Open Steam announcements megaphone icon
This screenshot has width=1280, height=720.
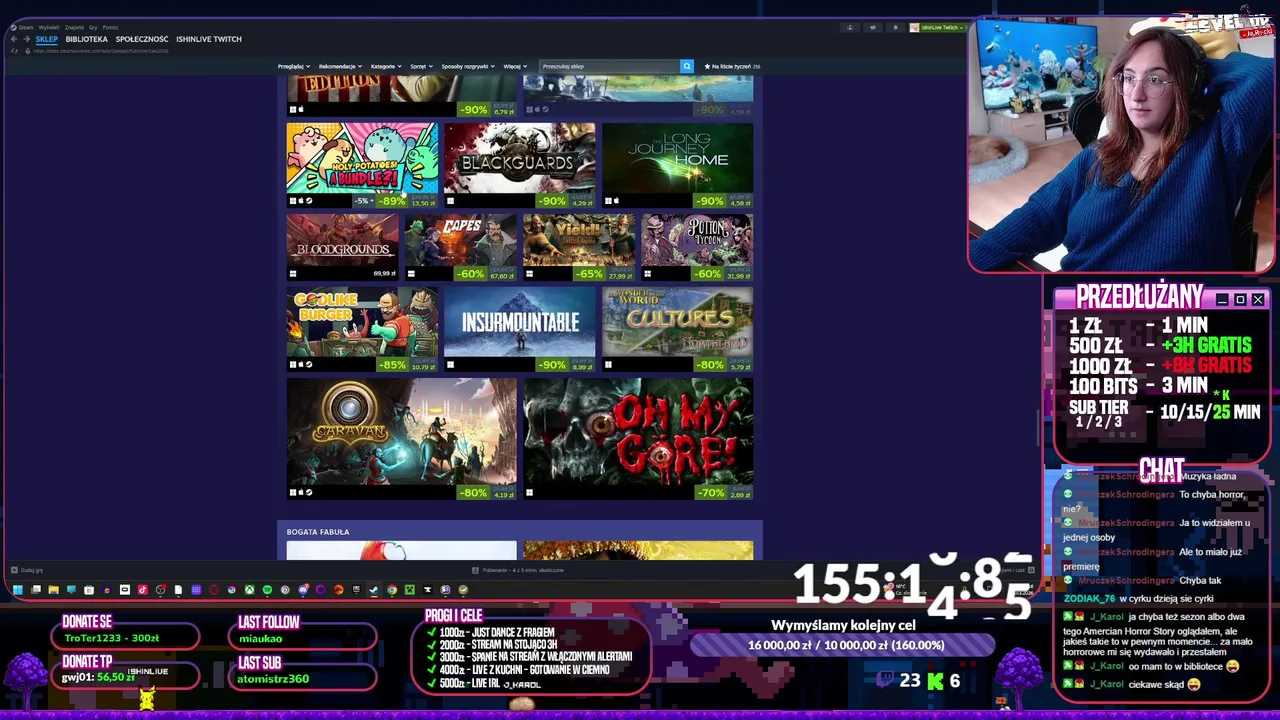pyautogui.click(x=873, y=28)
